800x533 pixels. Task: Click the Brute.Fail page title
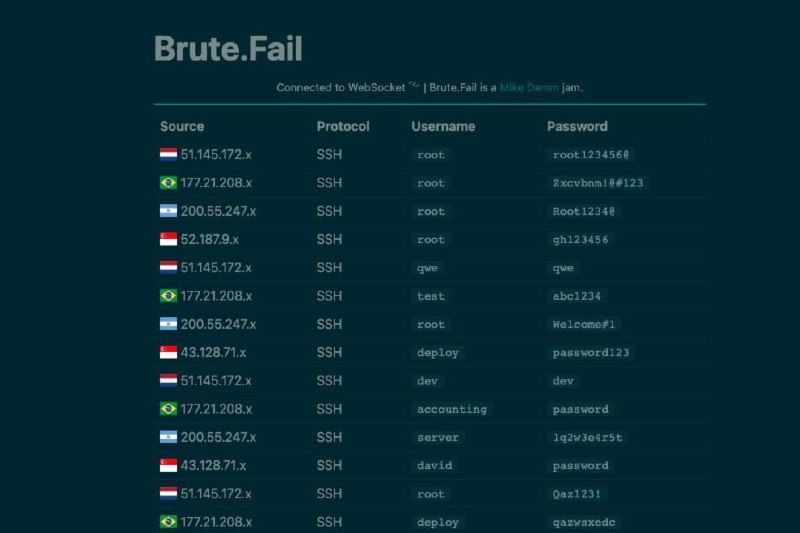[x=228, y=49]
